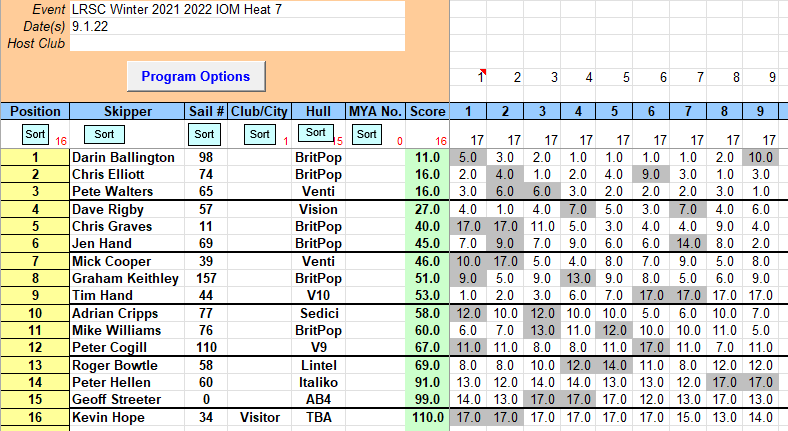Select the Sedici hull cell
The width and height of the screenshot is (788, 431).
coord(316,314)
